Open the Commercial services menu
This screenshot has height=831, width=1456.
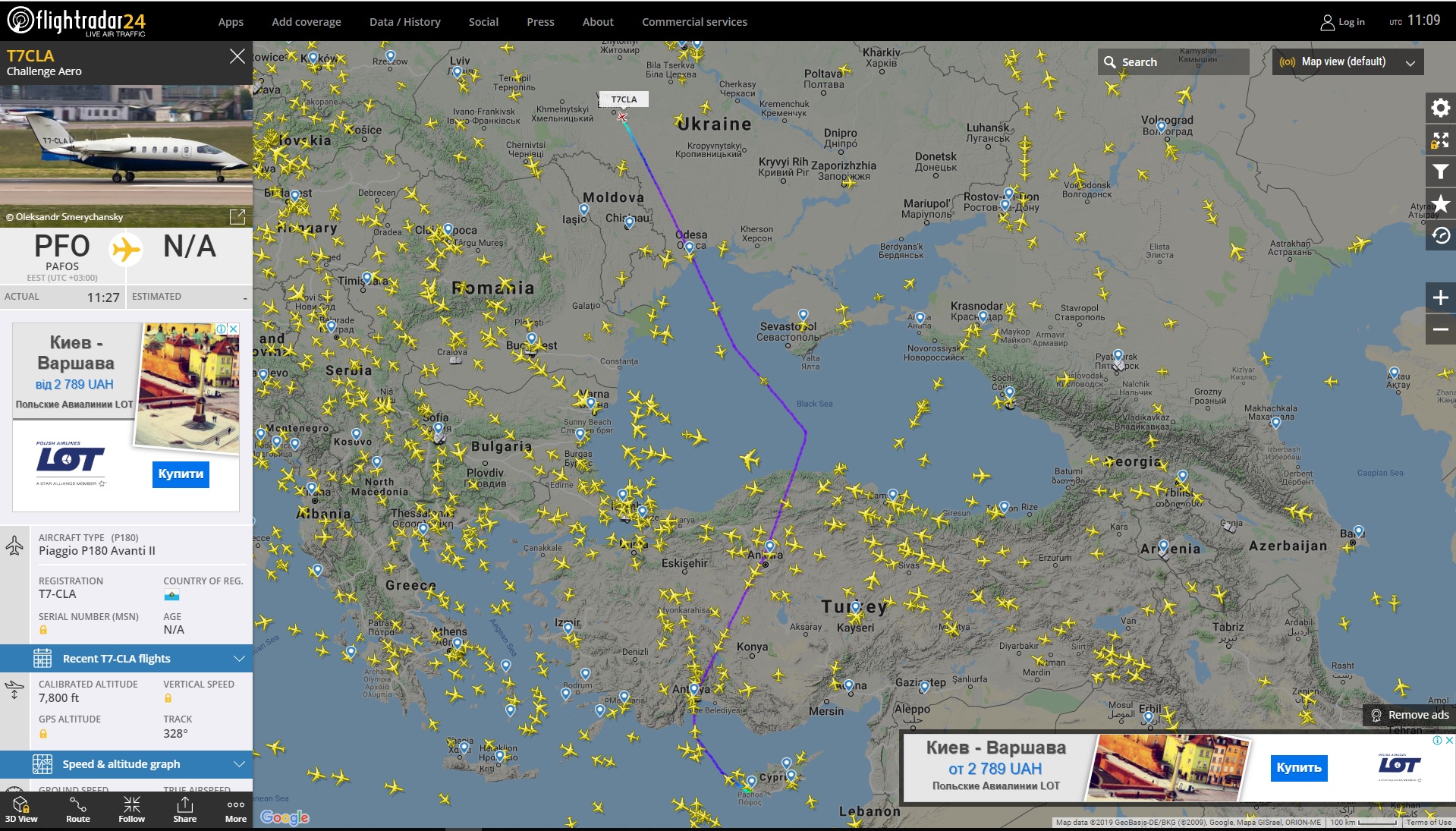click(694, 22)
